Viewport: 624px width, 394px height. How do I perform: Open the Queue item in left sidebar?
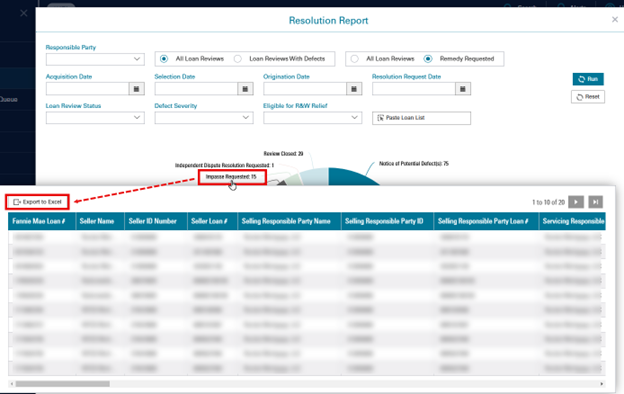coord(8,99)
